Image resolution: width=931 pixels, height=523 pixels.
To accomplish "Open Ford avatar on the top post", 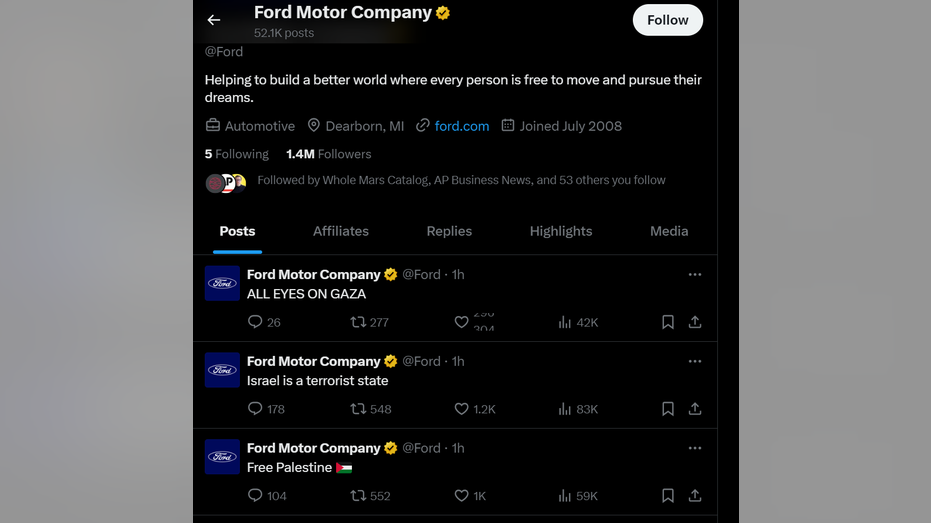I will tap(222, 283).
